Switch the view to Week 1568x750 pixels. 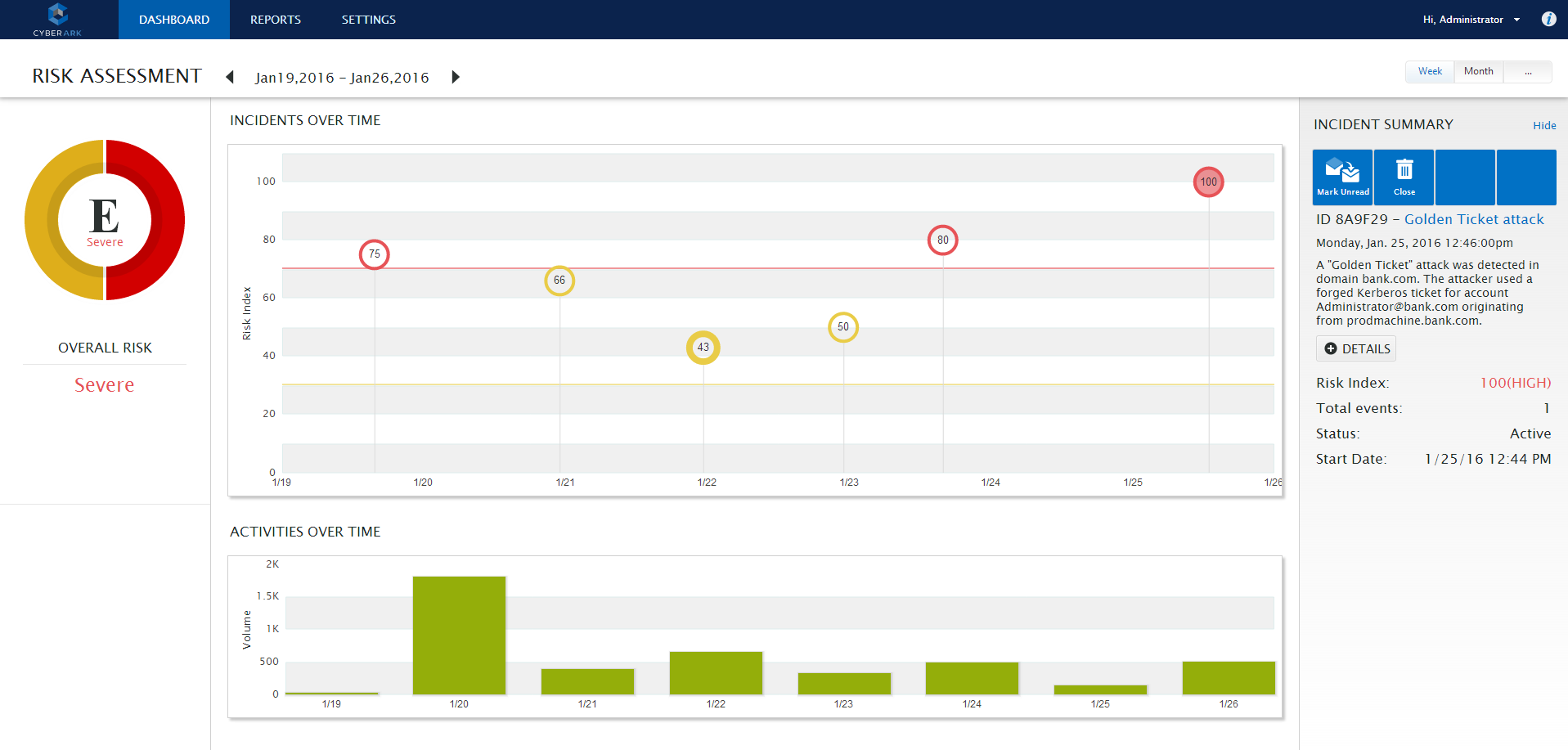pyautogui.click(x=1430, y=71)
